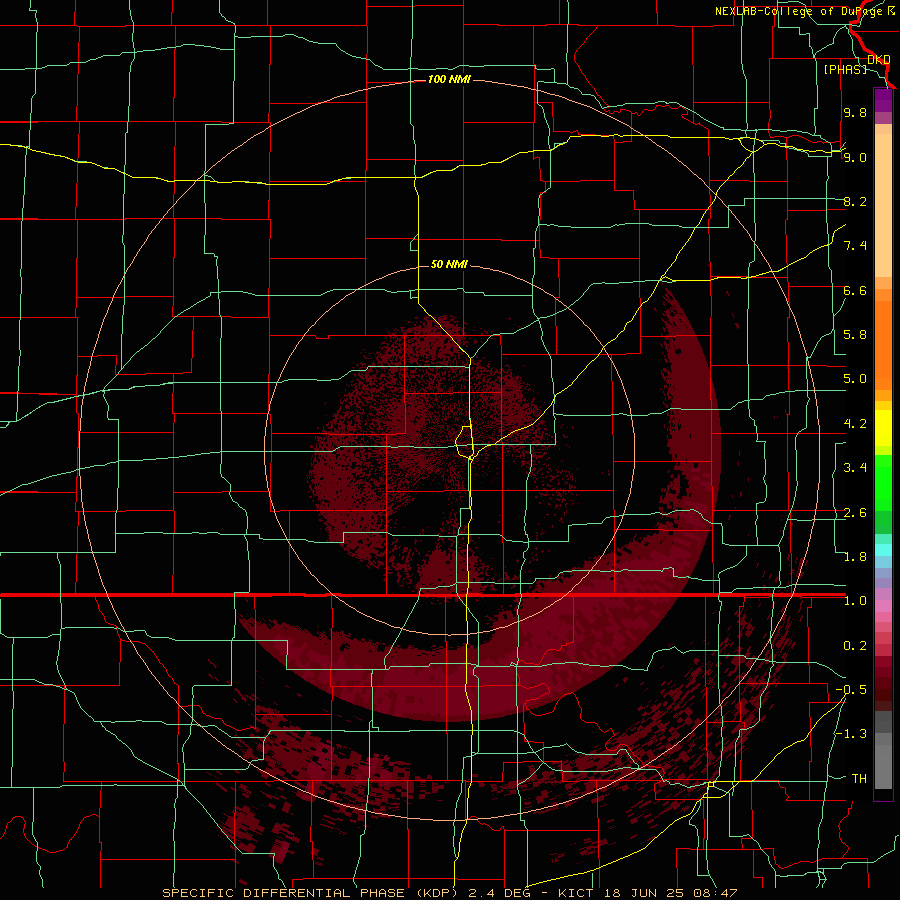Screen dimensions: 900x900
Task: Click the KICT 18 JUN 25 08:47 timestamp
Action: click(647, 893)
